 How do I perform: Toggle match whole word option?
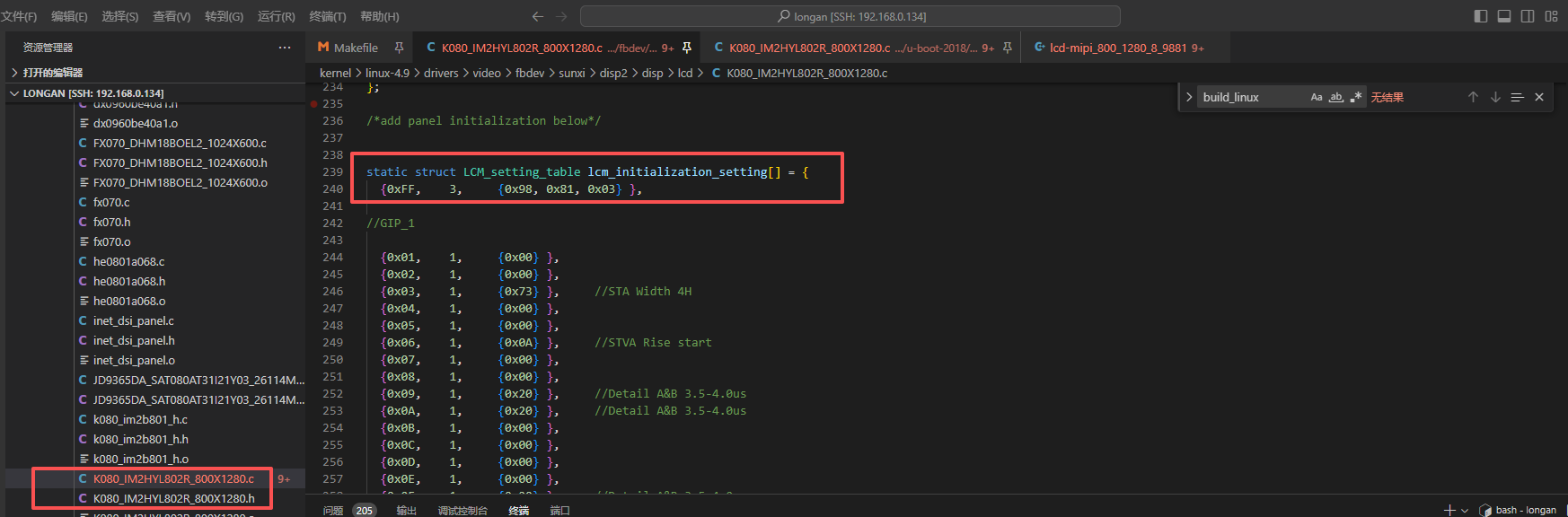[x=1336, y=97]
